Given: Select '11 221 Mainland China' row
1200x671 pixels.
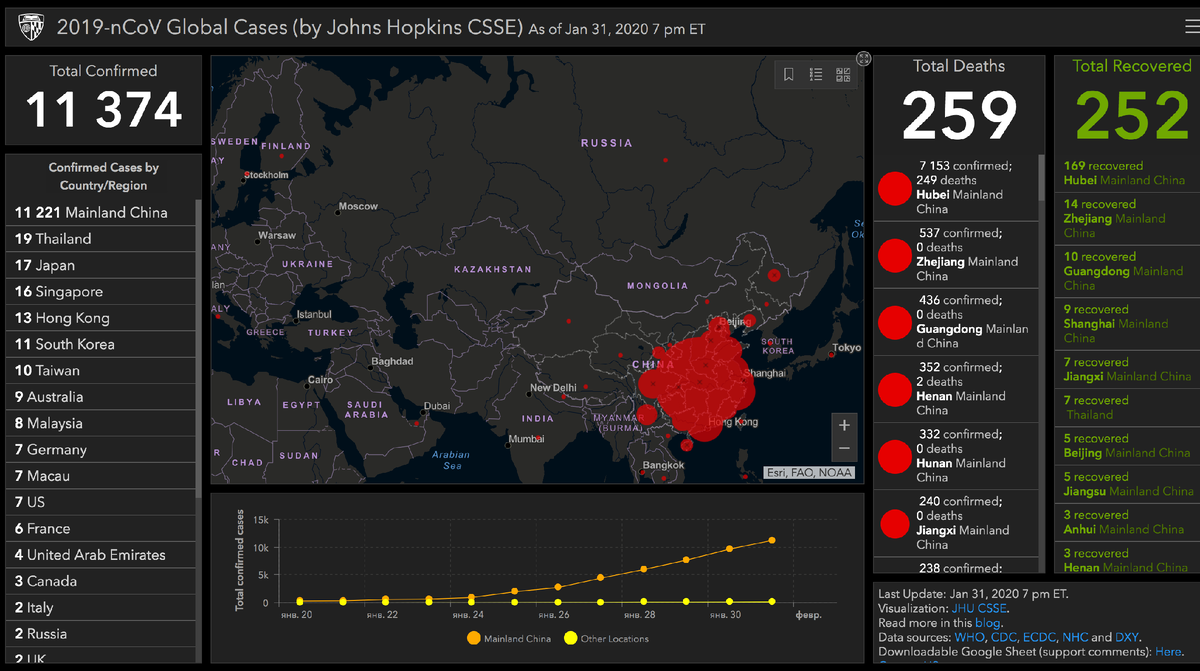Looking at the screenshot, I should [100, 212].
